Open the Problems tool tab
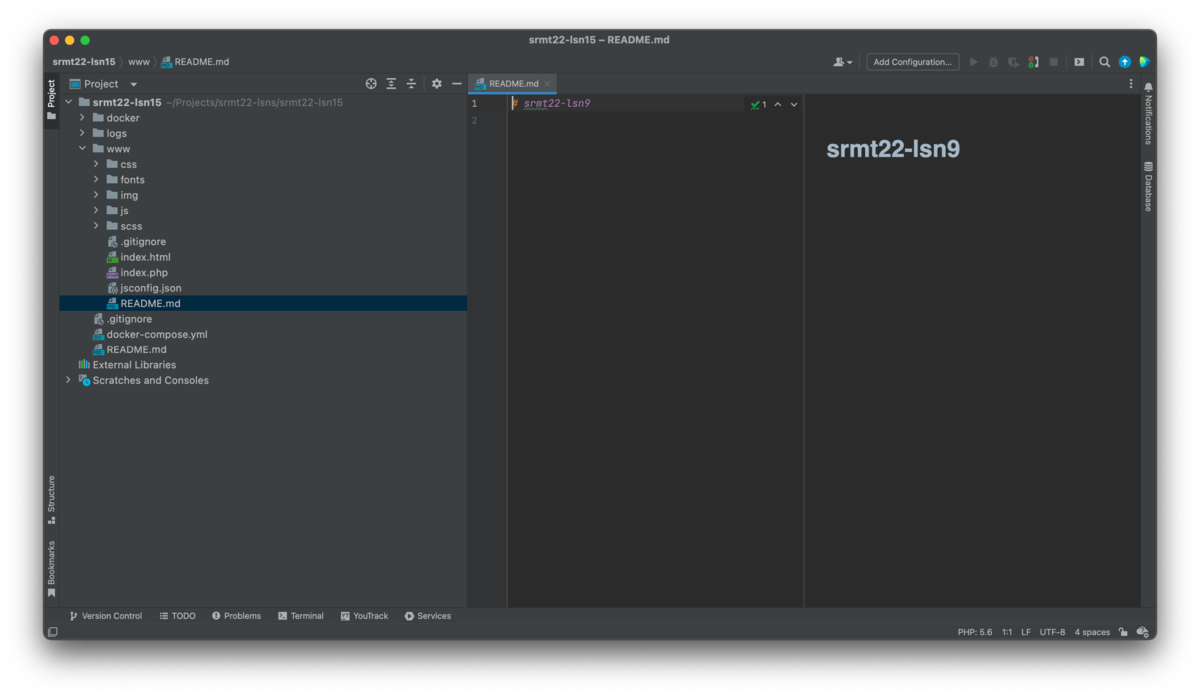 pos(236,616)
